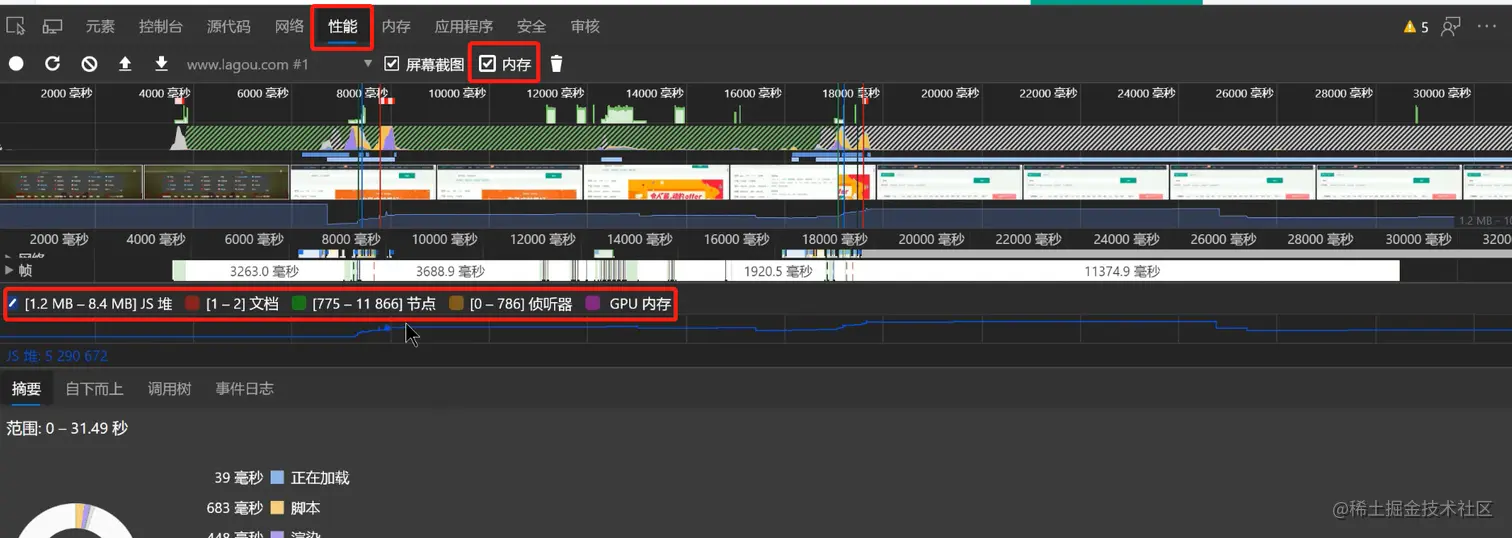Switch to the 内存 panel tab
The image size is (1512, 538).
396,27
